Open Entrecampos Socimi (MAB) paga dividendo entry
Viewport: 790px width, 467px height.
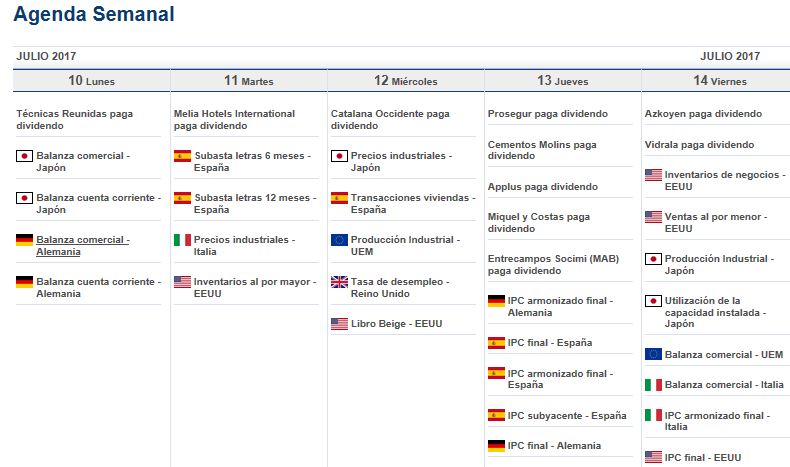coord(553,264)
